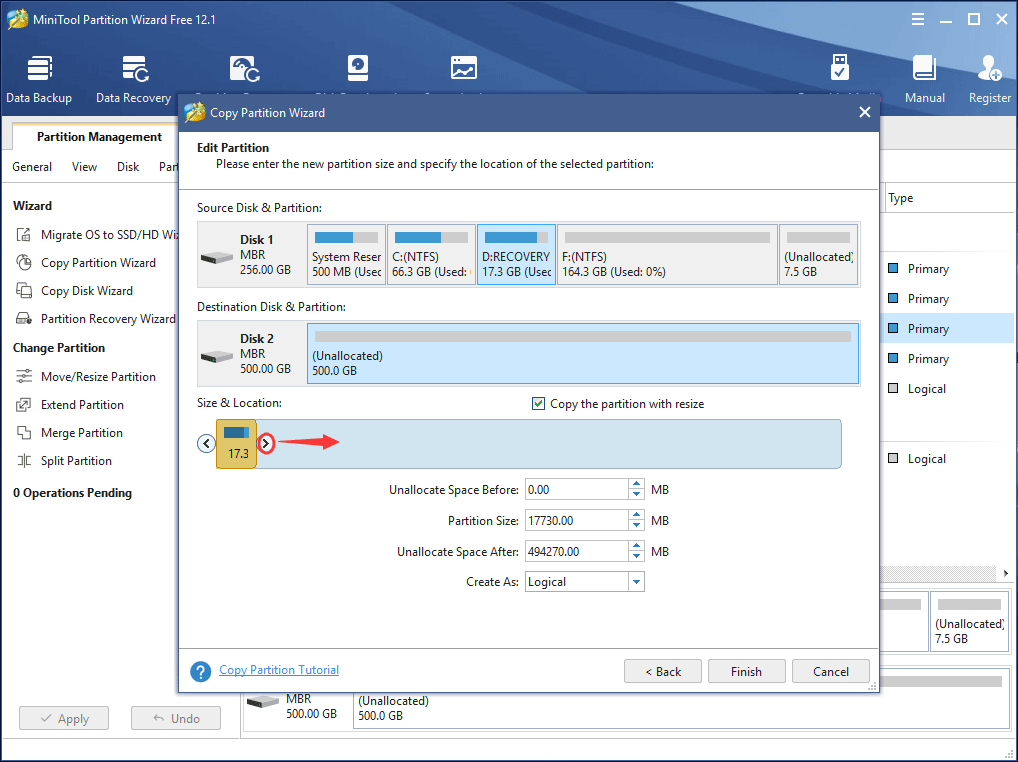The width and height of the screenshot is (1018, 762).
Task: Click the Disk 1 source disk icon
Action: point(217,258)
